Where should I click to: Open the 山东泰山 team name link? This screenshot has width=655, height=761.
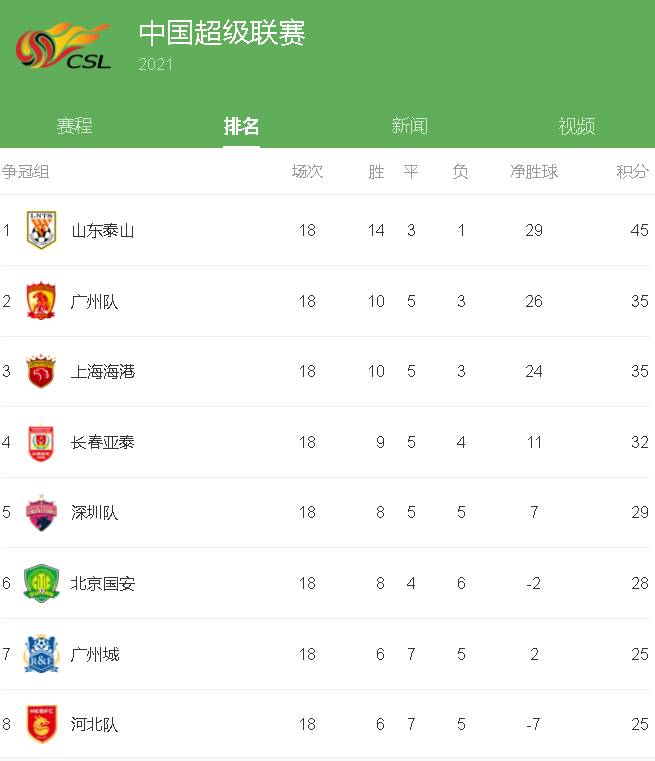102,230
